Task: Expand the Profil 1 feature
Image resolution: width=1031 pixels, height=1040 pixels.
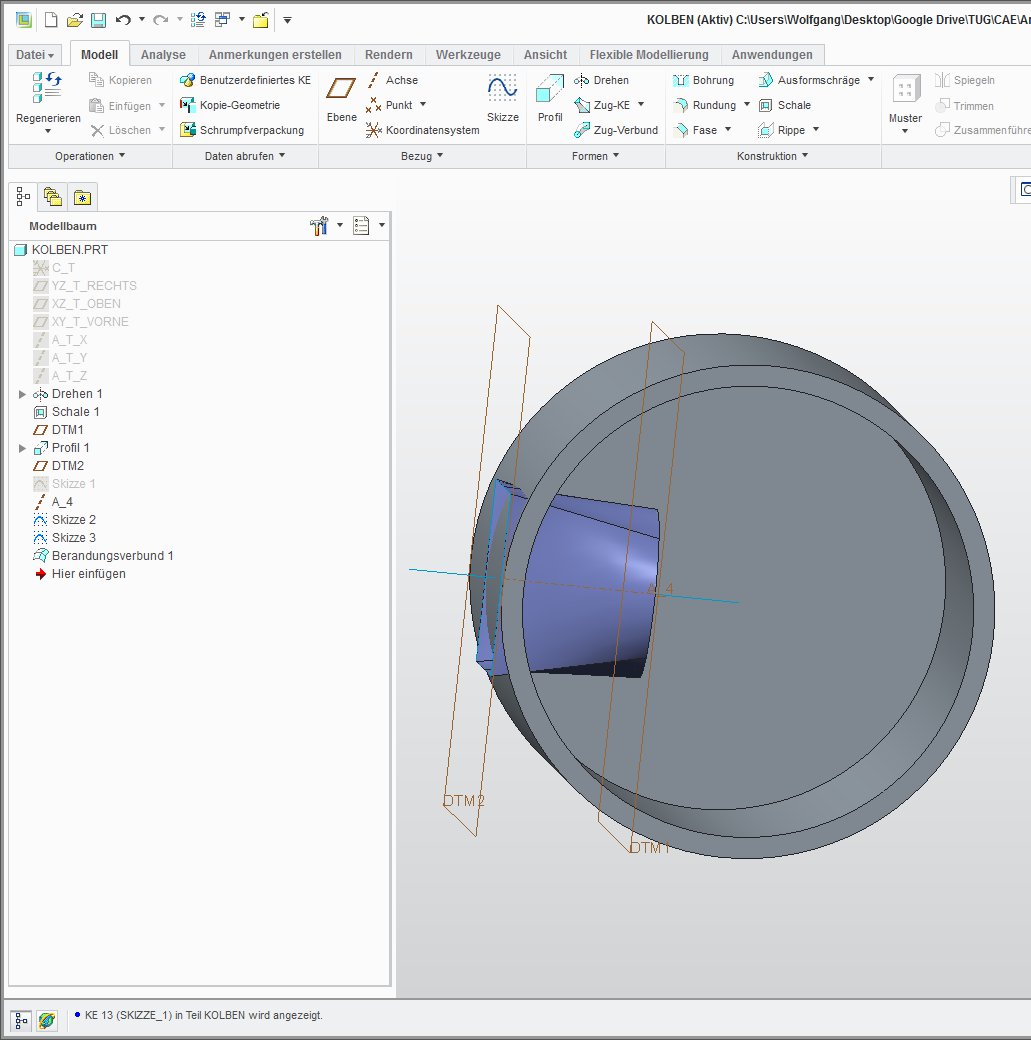Action: pyautogui.click(x=22, y=448)
